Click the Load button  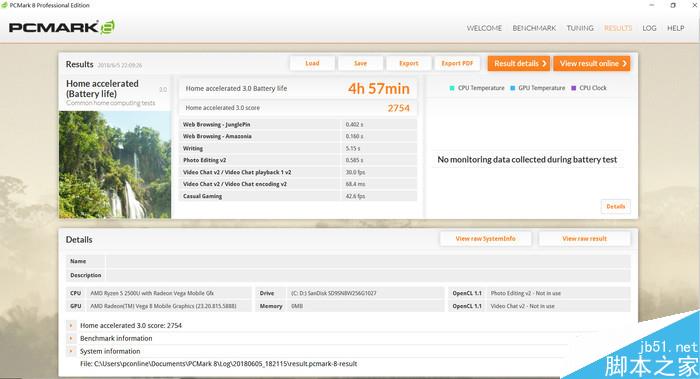pos(312,63)
